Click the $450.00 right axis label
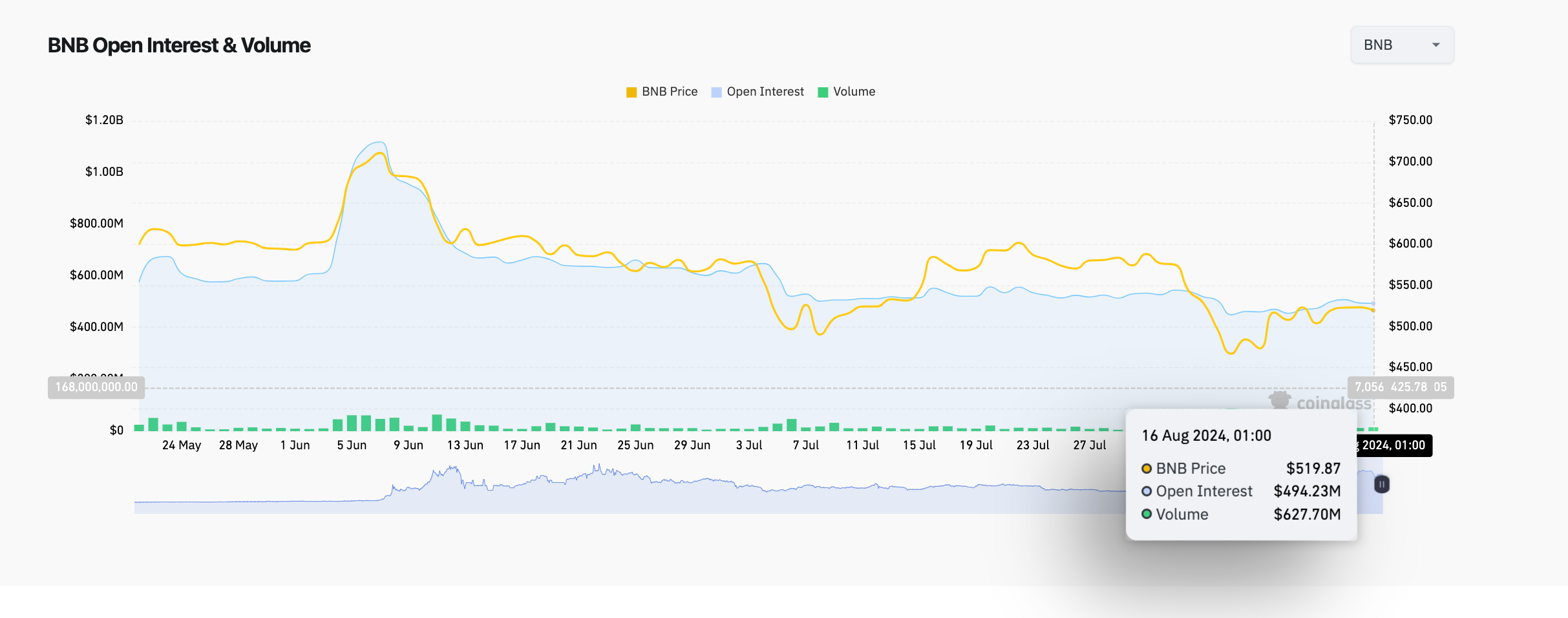This screenshot has height=618, width=1568. (1410, 367)
